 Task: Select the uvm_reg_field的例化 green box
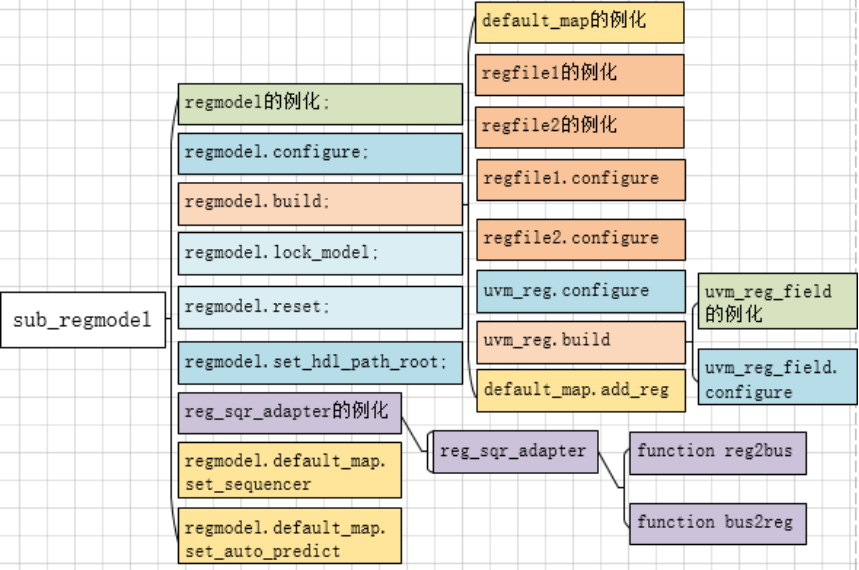point(778,301)
